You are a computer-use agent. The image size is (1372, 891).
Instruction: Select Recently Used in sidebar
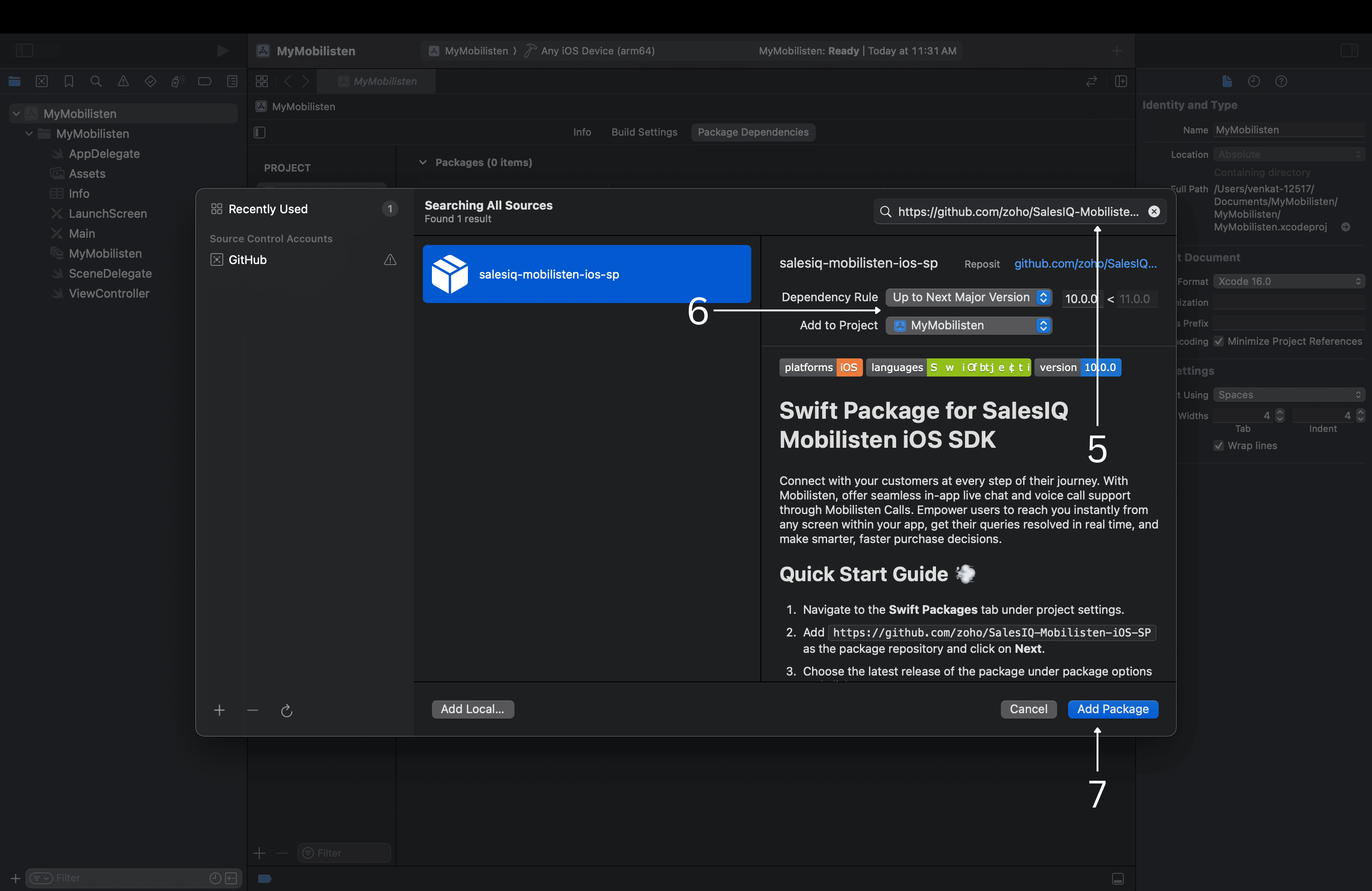click(x=304, y=209)
